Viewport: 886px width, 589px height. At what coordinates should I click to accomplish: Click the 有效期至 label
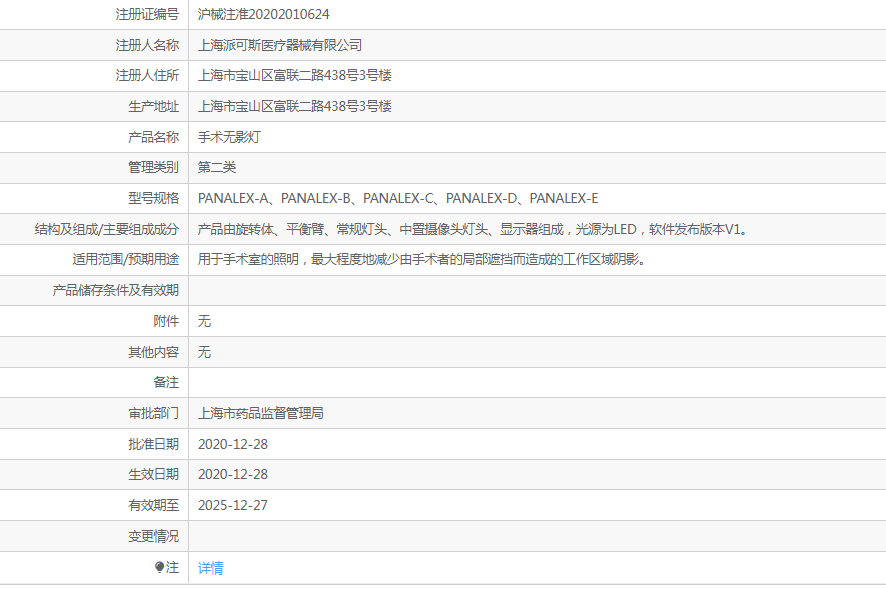coord(153,505)
